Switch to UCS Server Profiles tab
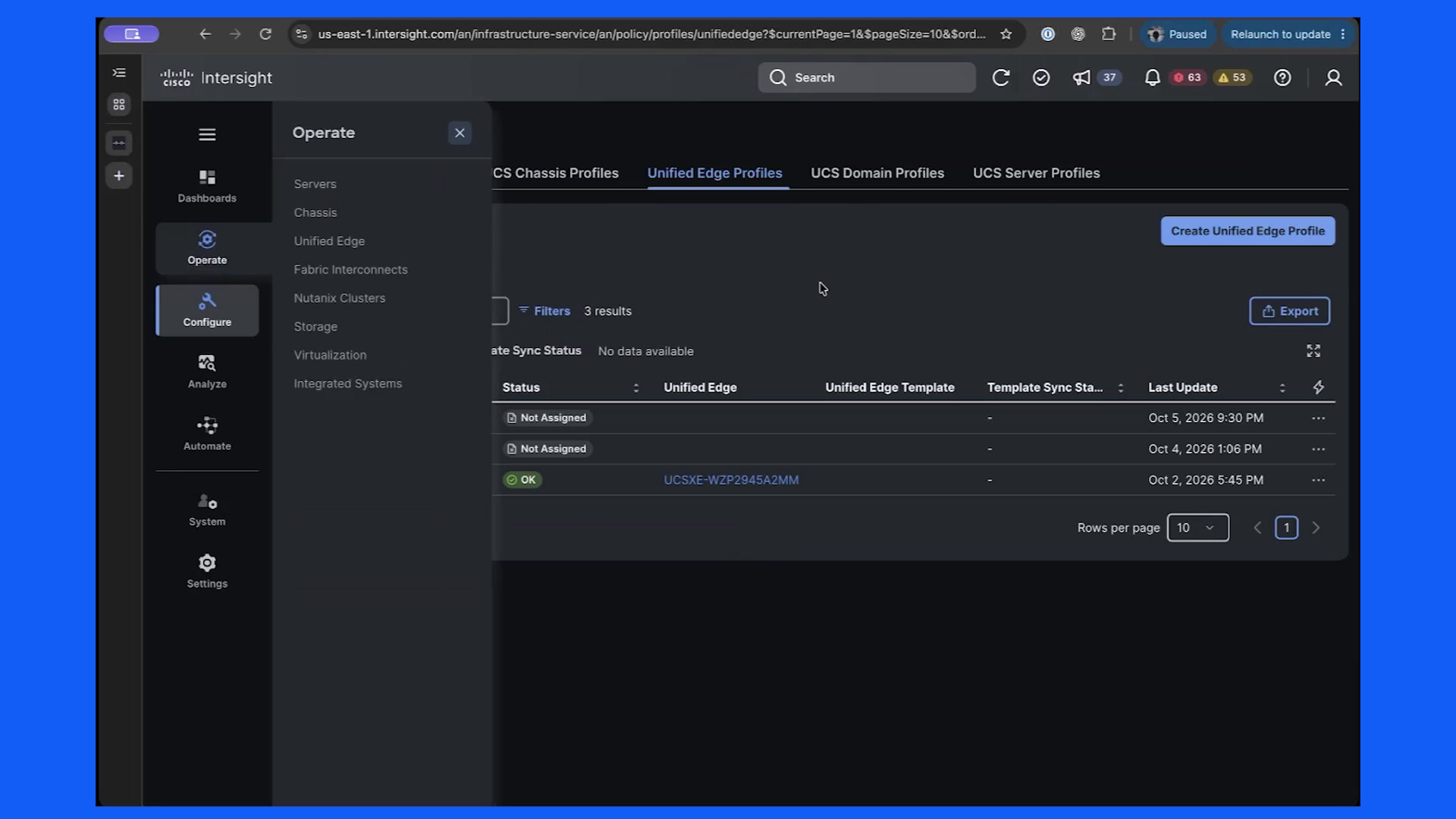1456x819 pixels. (1036, 173)
